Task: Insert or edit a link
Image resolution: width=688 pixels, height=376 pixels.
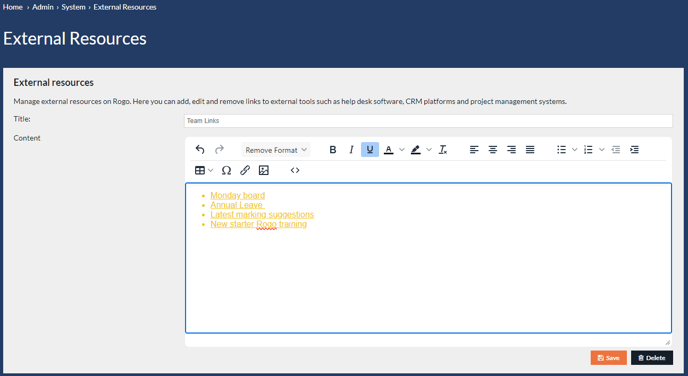Action: tap(245, 170)
